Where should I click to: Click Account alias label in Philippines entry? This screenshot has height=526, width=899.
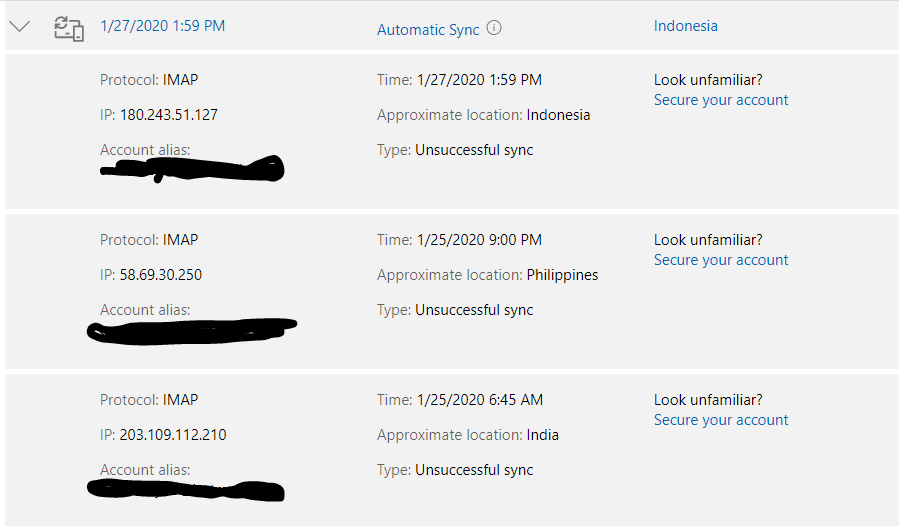click(145, 310)
